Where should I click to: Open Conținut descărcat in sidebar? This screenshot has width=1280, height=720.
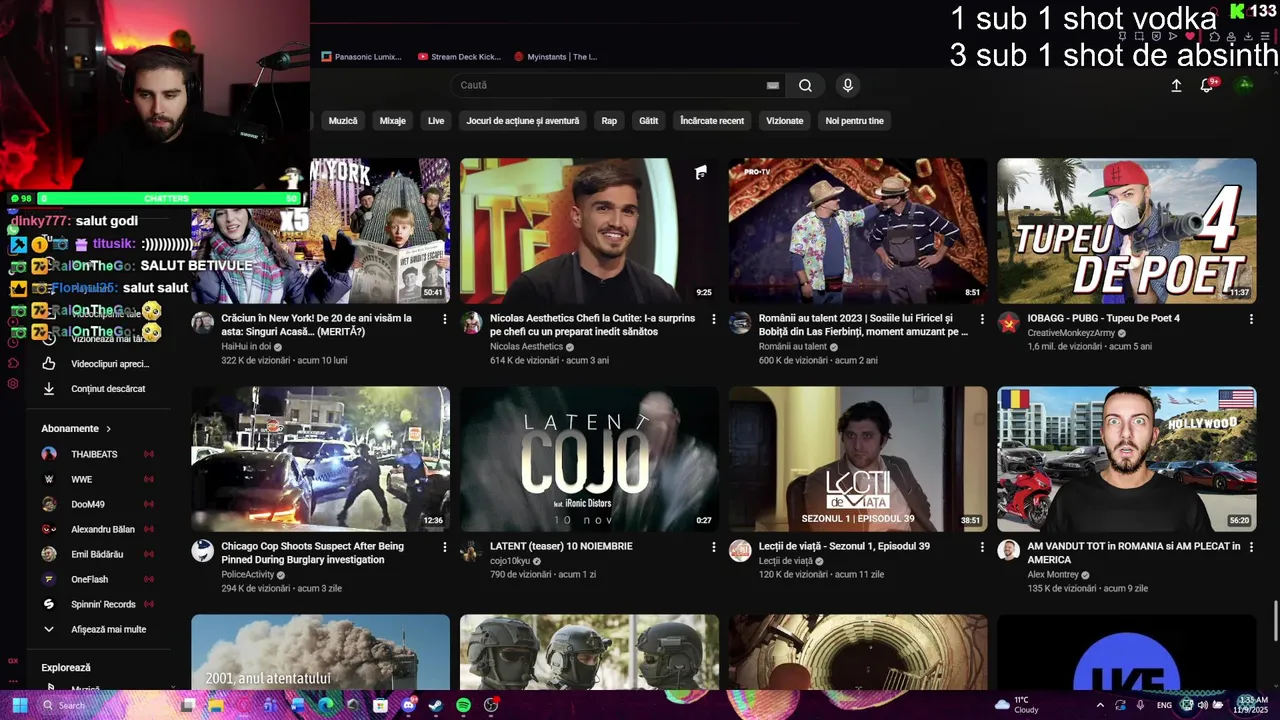(95, 389)
